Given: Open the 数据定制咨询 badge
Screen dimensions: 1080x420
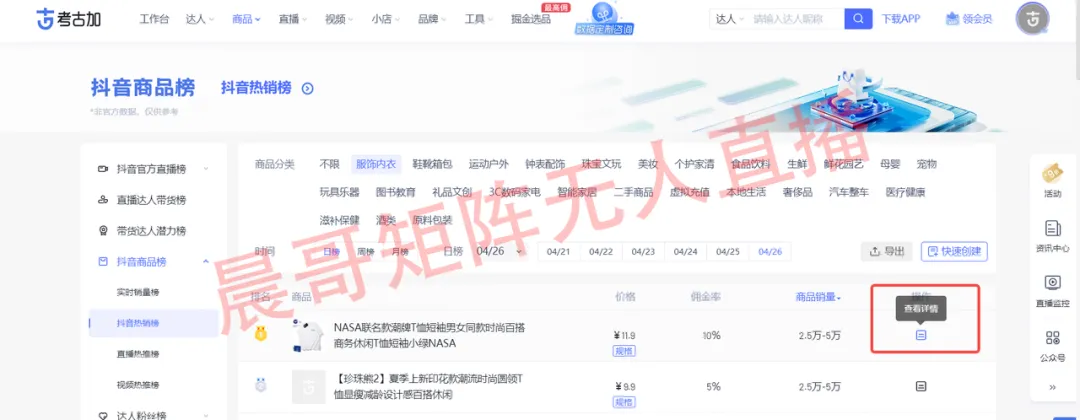Looking at the screenshot, I should coord(604,19).
